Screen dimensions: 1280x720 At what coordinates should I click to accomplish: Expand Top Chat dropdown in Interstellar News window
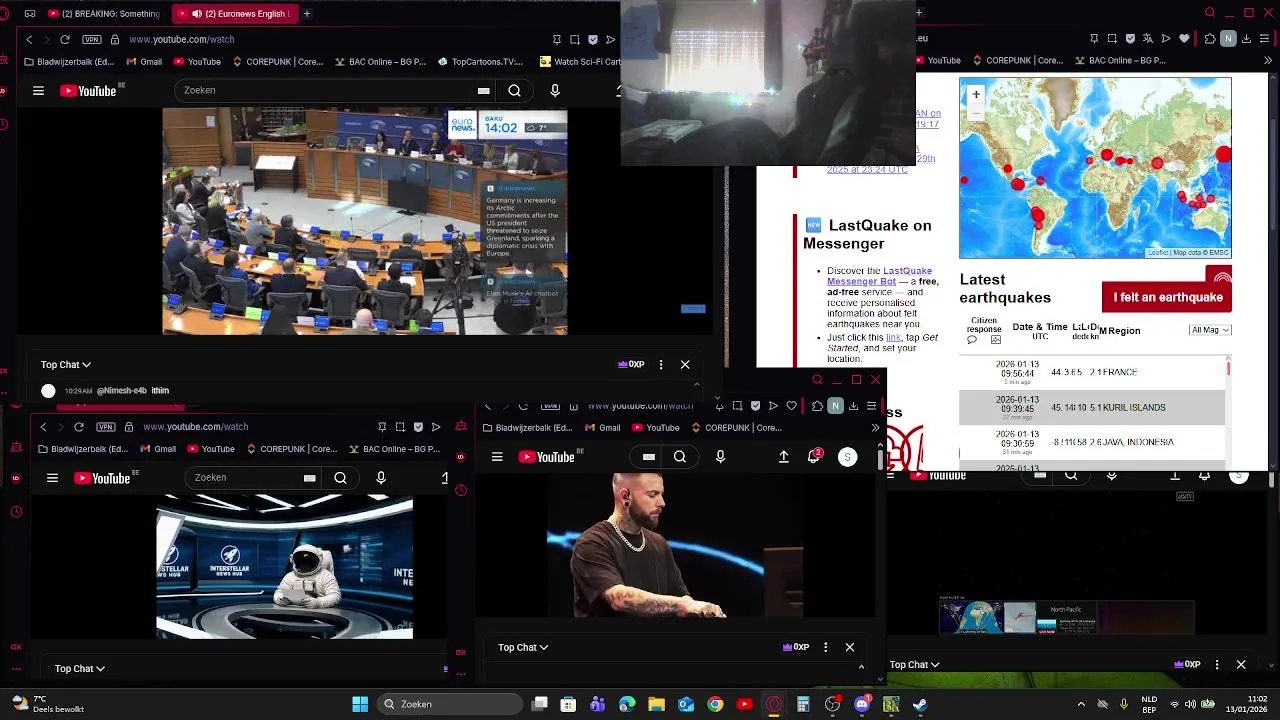pyautogui.click(x=80, y=668)
